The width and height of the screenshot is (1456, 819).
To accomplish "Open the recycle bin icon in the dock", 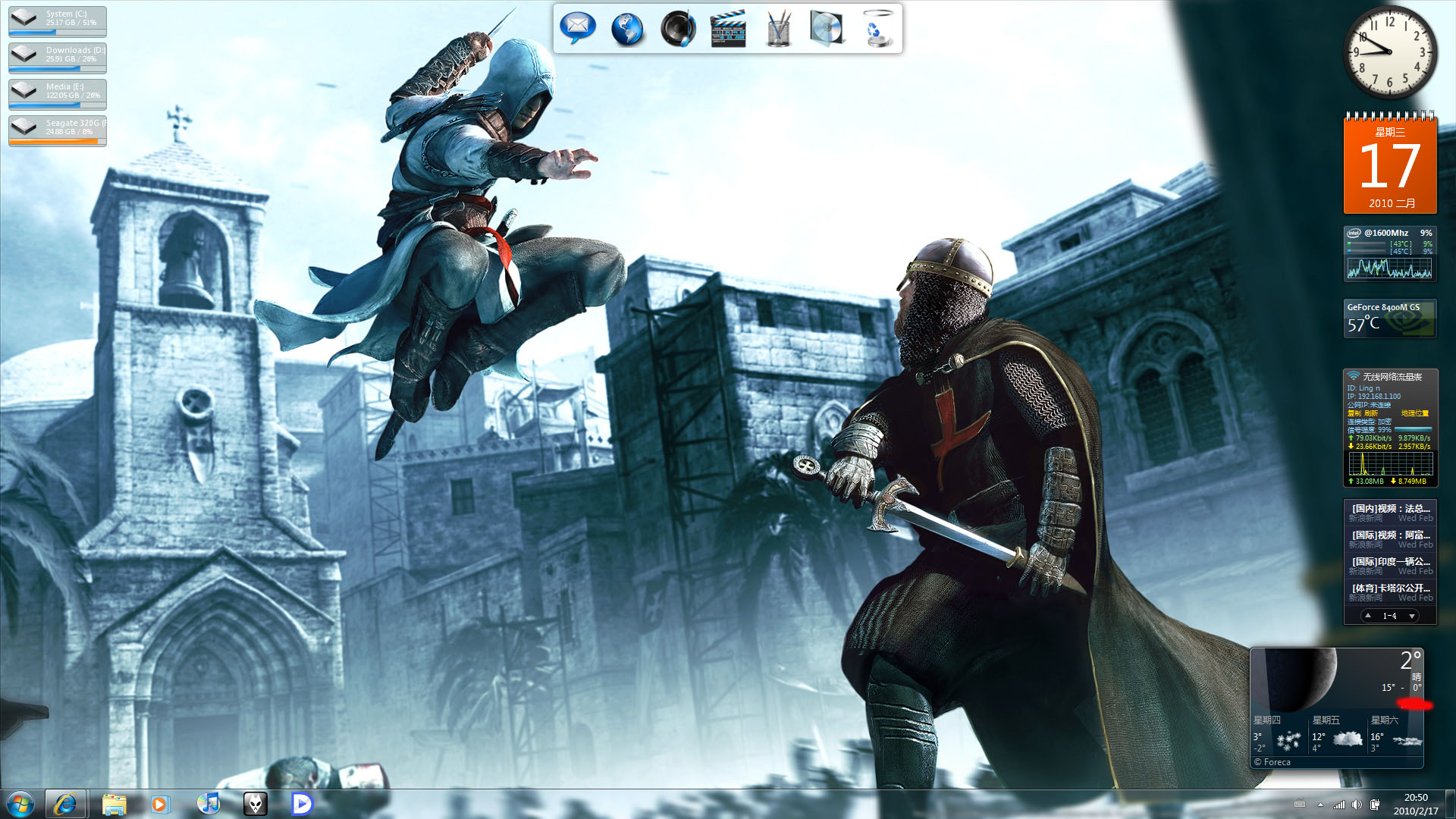I will [x=877, y=30].
